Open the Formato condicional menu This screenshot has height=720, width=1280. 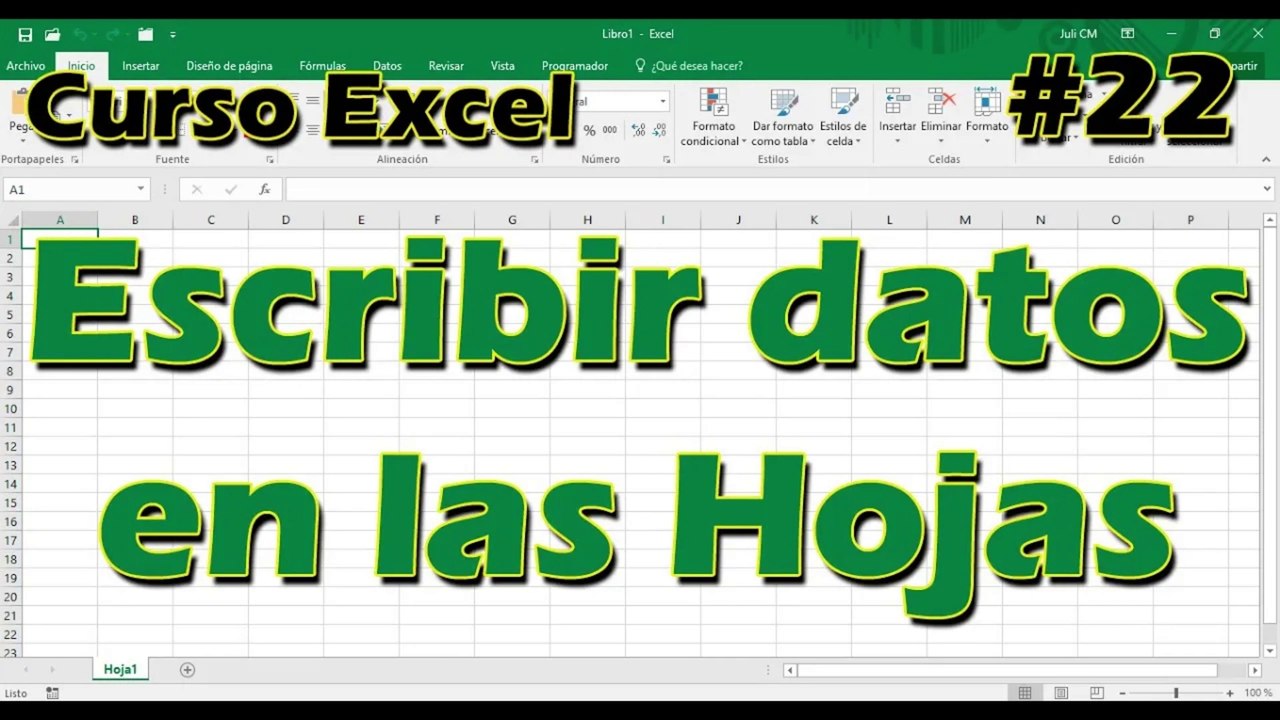pos(713,118)
